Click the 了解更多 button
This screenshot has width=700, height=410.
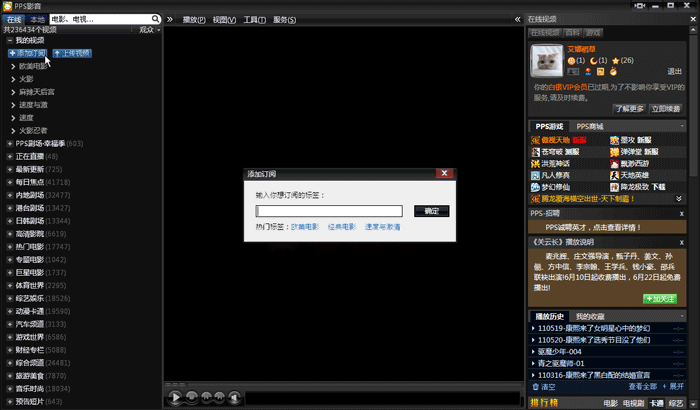coord(629,109)
